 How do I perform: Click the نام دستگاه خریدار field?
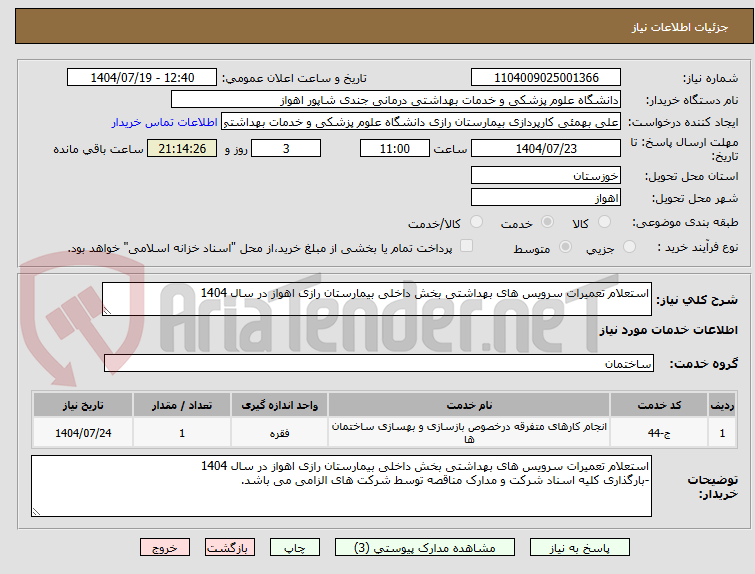[396, 100]
